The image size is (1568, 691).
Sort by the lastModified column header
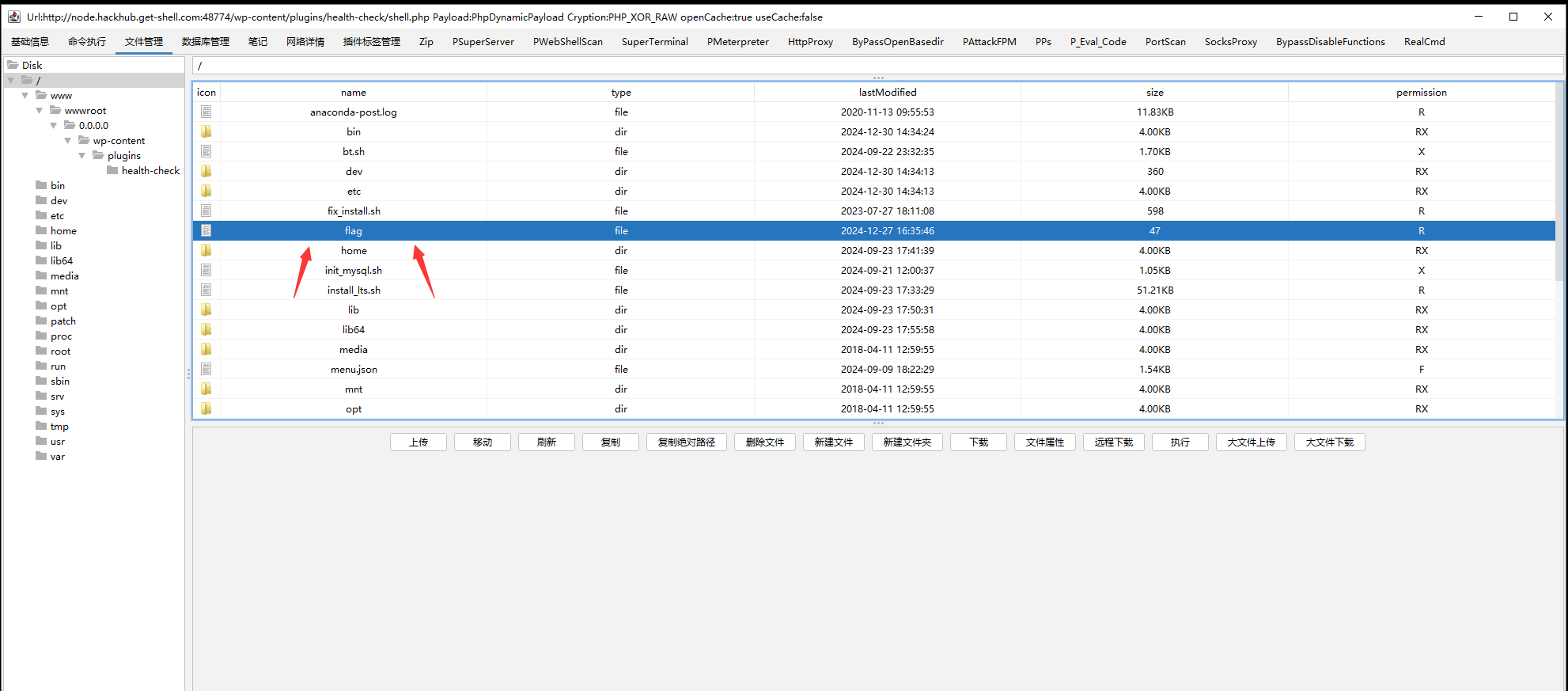887,93
